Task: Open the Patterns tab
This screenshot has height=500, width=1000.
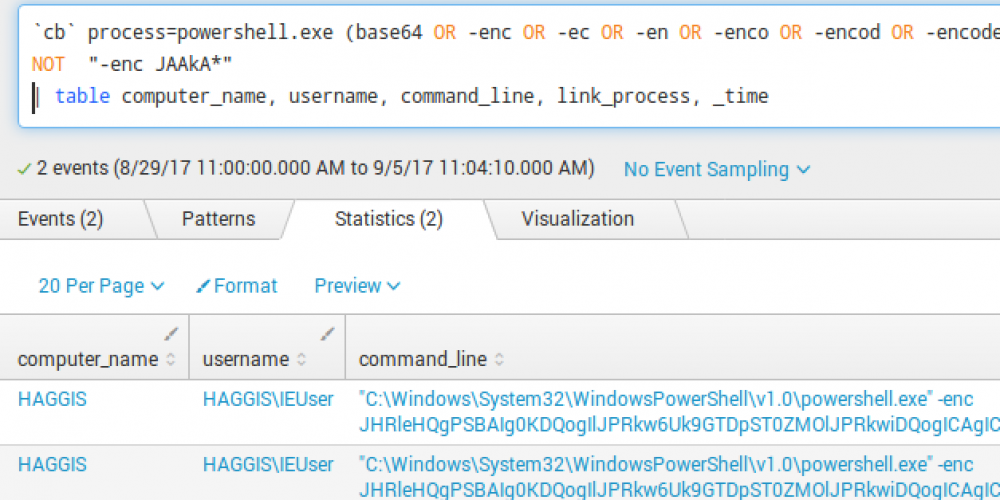Action: 218,219
